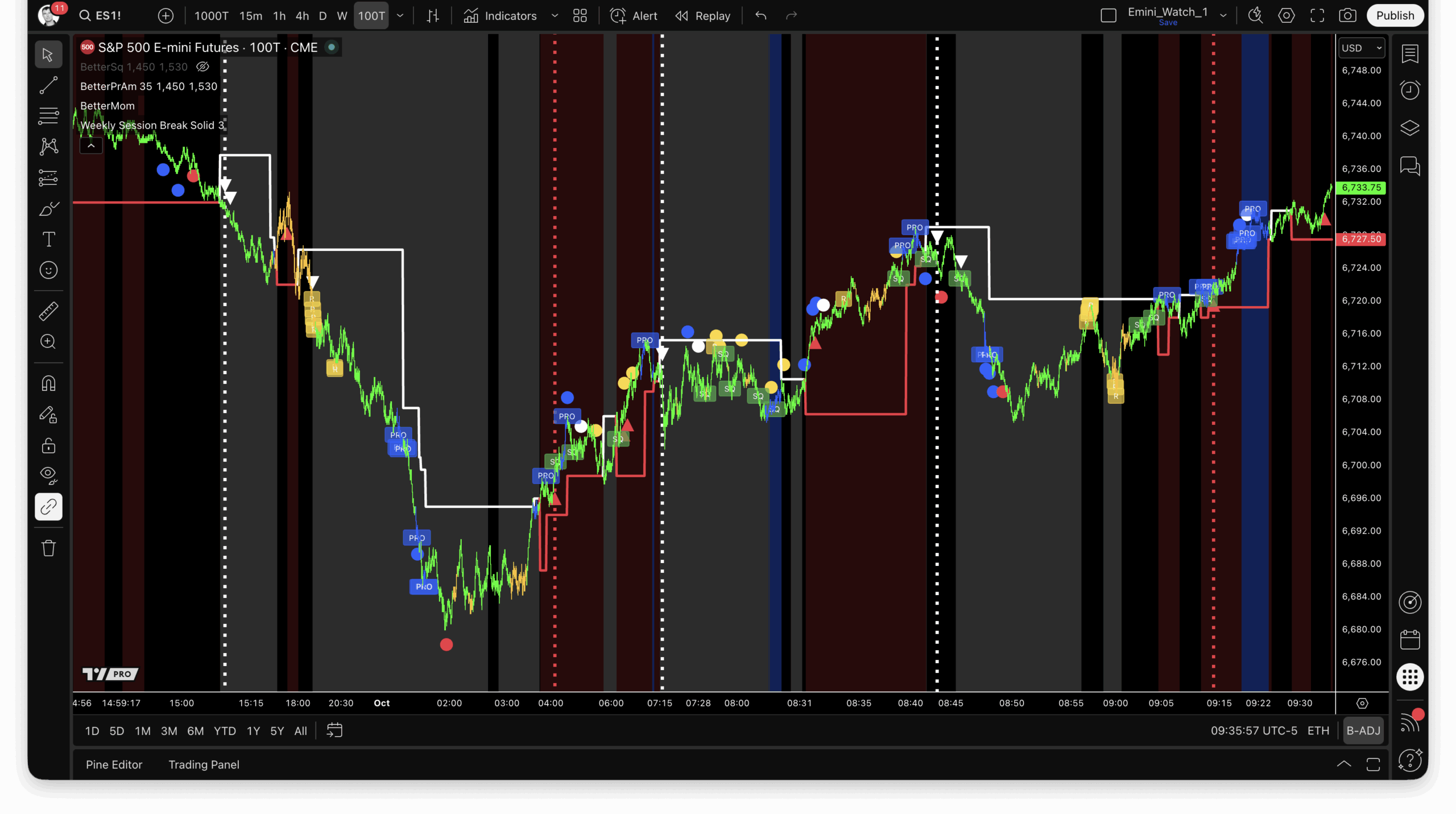Collapse the indicator legend chevron

coord(91,146)
